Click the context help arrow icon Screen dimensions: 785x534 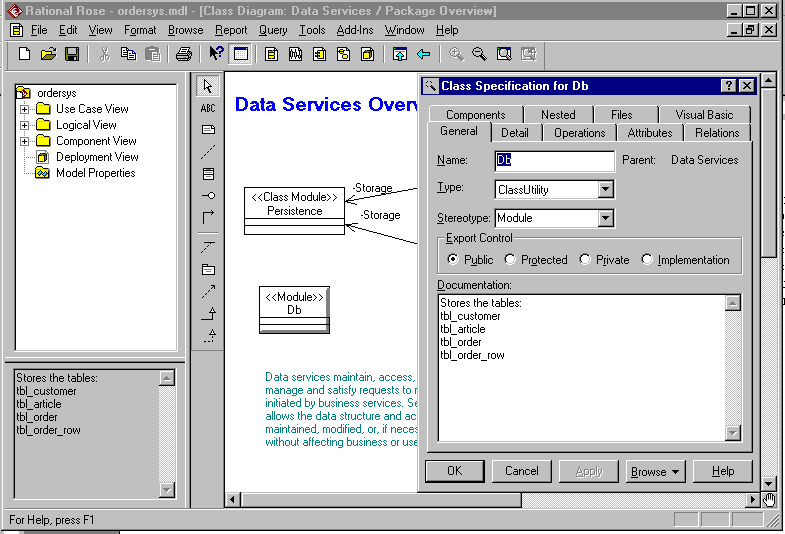pos(216,54)
